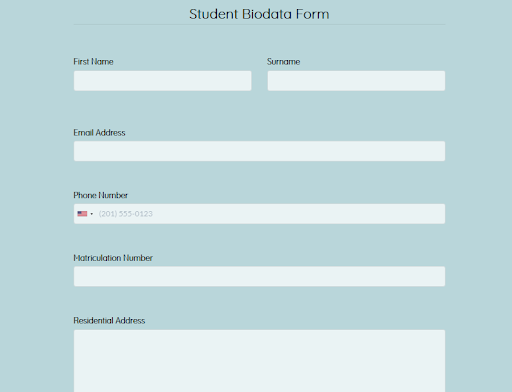Viewport: 512px width, 392px height.
Task: Click the Residential Address label
Action: (x=109, y=321)
